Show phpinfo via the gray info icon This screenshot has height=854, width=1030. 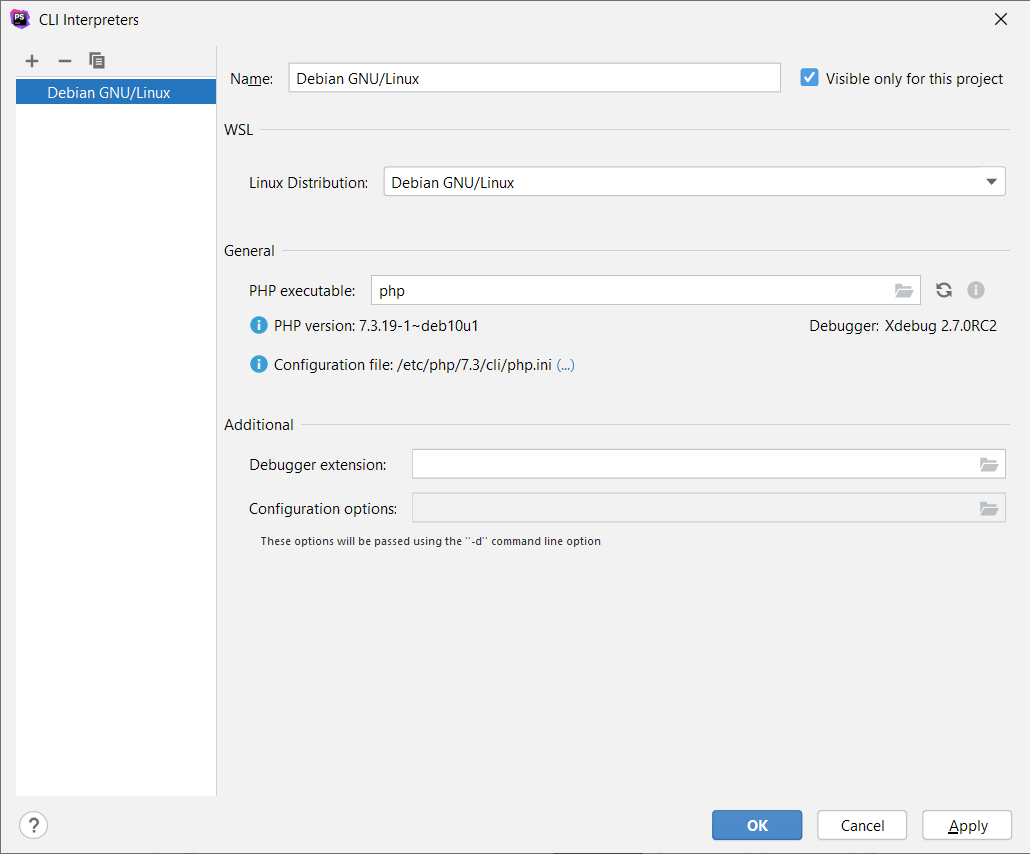click(975, 290)
